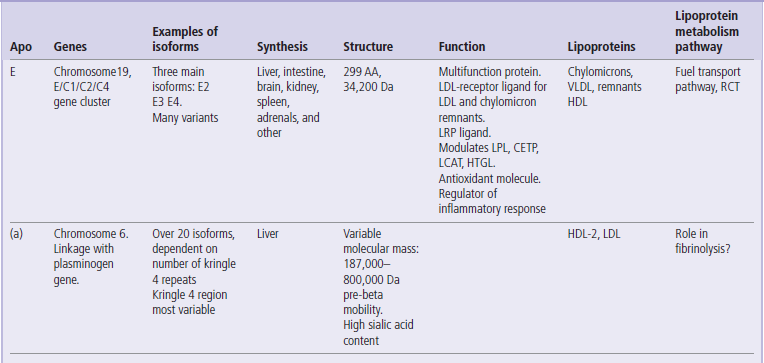Select the 'Genes' column header
Image resolution: width=764 pixels, height=363 pixels.
(70, 47)
